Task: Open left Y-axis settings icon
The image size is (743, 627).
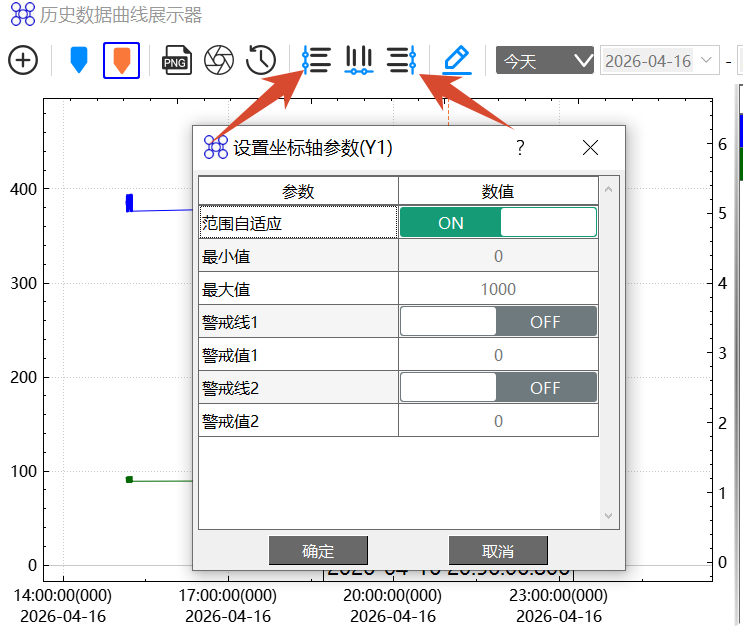Action: (x=317, y=60)
